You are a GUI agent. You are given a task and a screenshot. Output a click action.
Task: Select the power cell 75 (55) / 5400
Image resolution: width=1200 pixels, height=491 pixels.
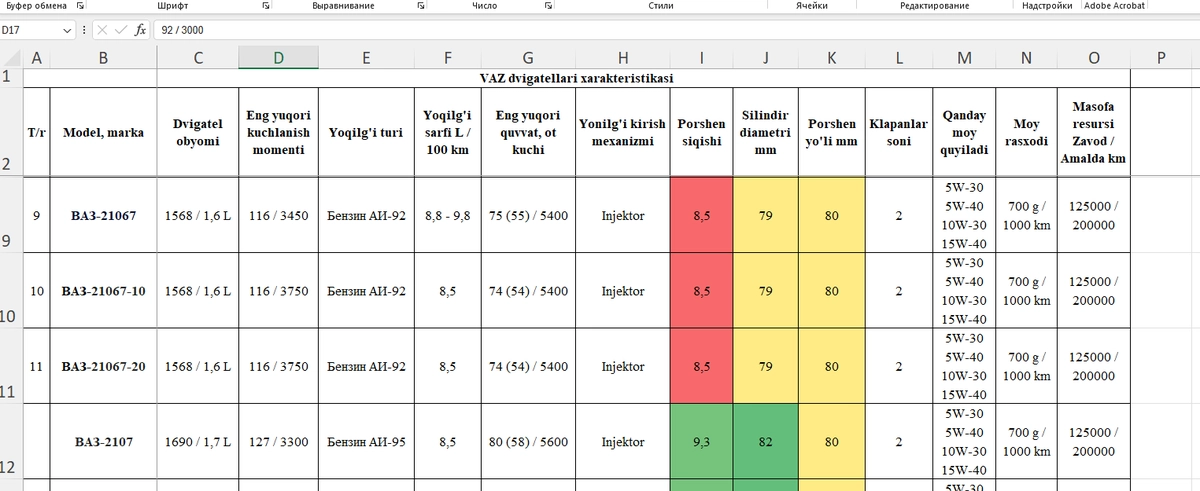[528, 215]
